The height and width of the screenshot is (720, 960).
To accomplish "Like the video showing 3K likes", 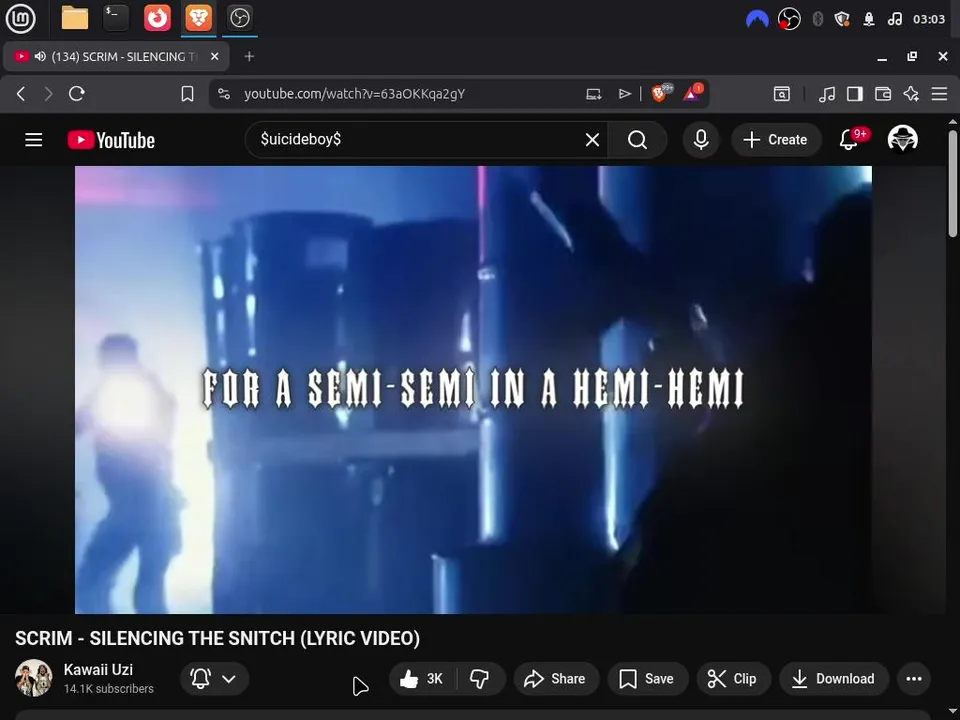I will click(x=422, y=678).
